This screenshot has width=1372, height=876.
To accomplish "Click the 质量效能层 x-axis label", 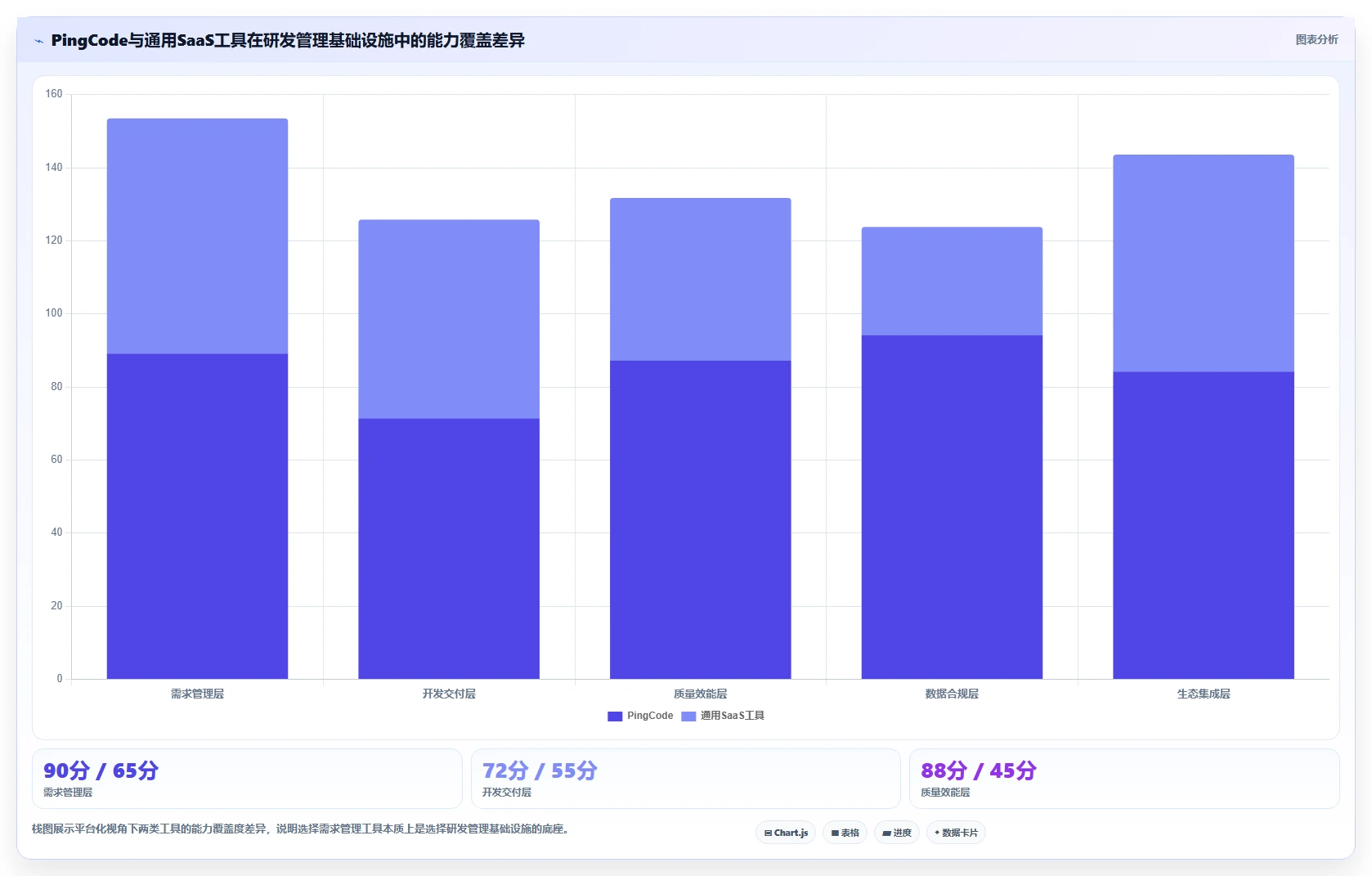I will click(701, 694).
